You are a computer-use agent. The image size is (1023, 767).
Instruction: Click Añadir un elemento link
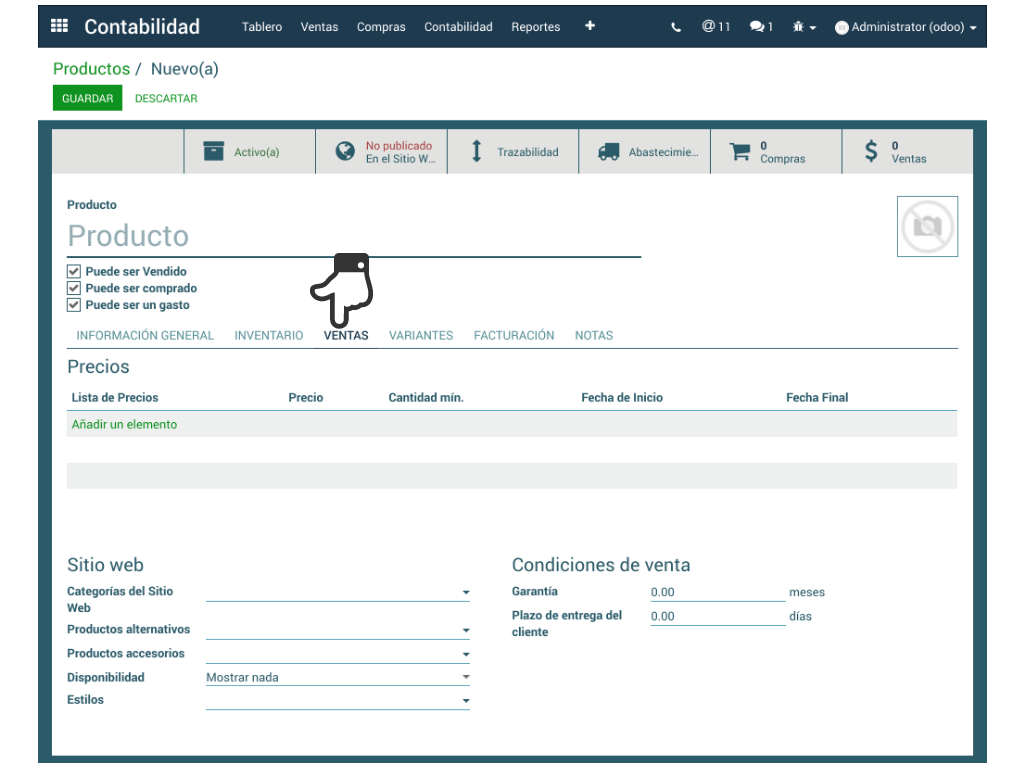point(124,425)
